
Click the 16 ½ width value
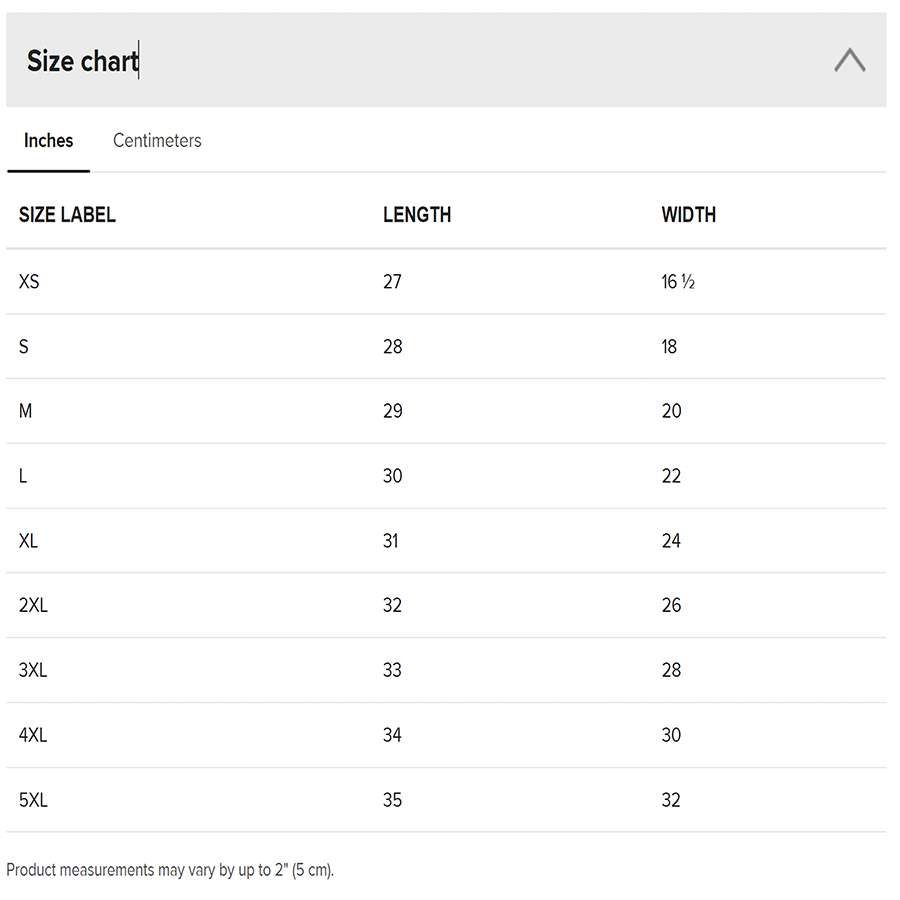(678, 282)
